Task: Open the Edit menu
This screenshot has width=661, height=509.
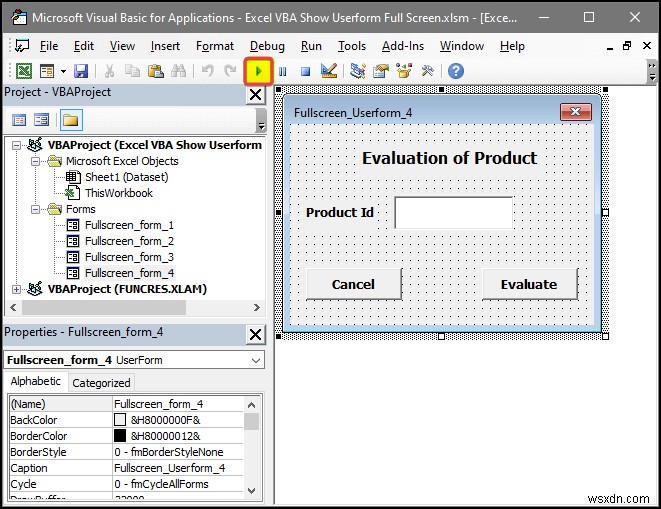Action: pos(83,46)
